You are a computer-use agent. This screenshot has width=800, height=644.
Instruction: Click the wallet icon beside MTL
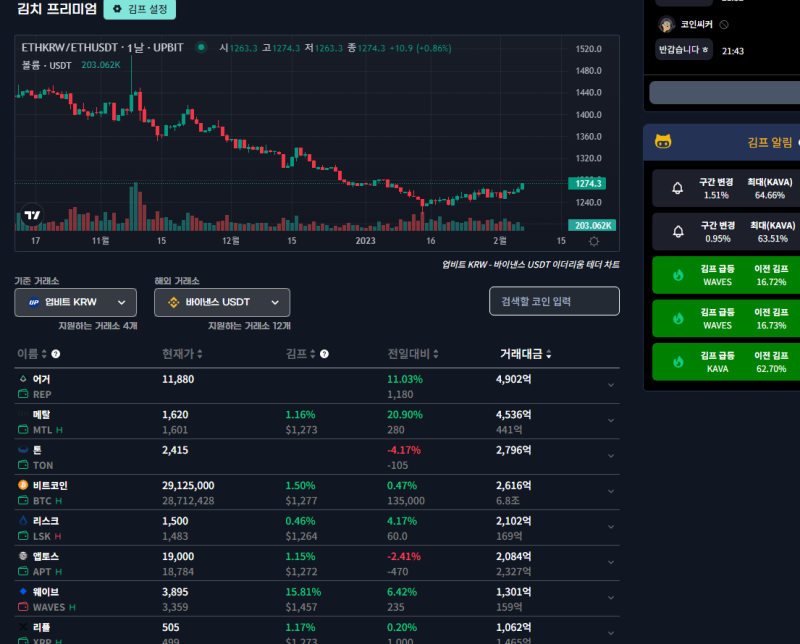point(23,430)
